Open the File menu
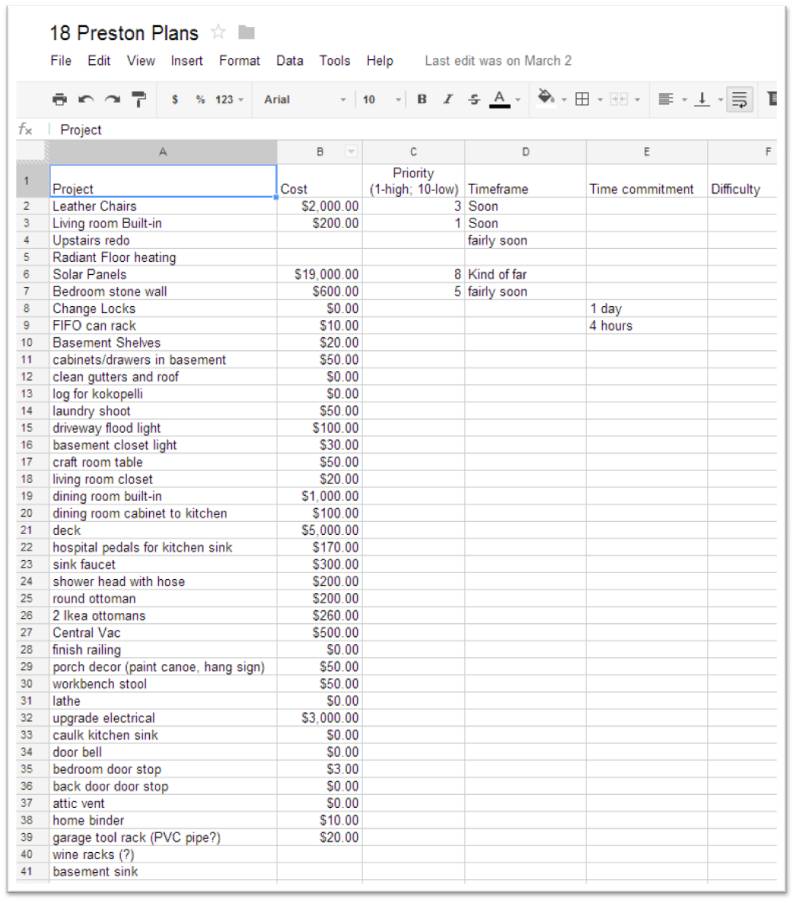Screen dimensions: 795x903 [x=61, y=61]
